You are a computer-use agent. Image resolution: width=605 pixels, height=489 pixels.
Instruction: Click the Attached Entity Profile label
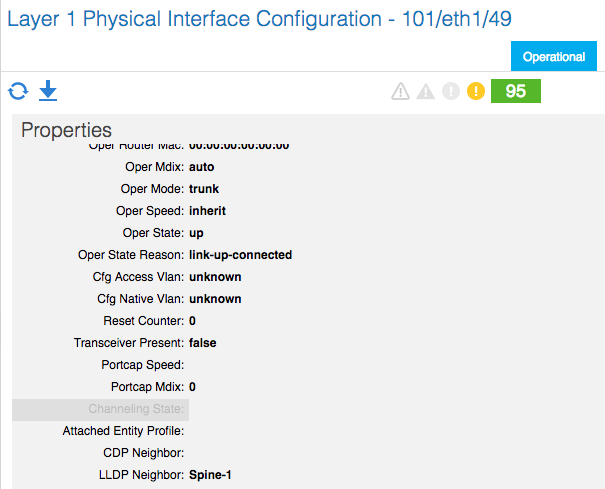(x=123, y=431)
